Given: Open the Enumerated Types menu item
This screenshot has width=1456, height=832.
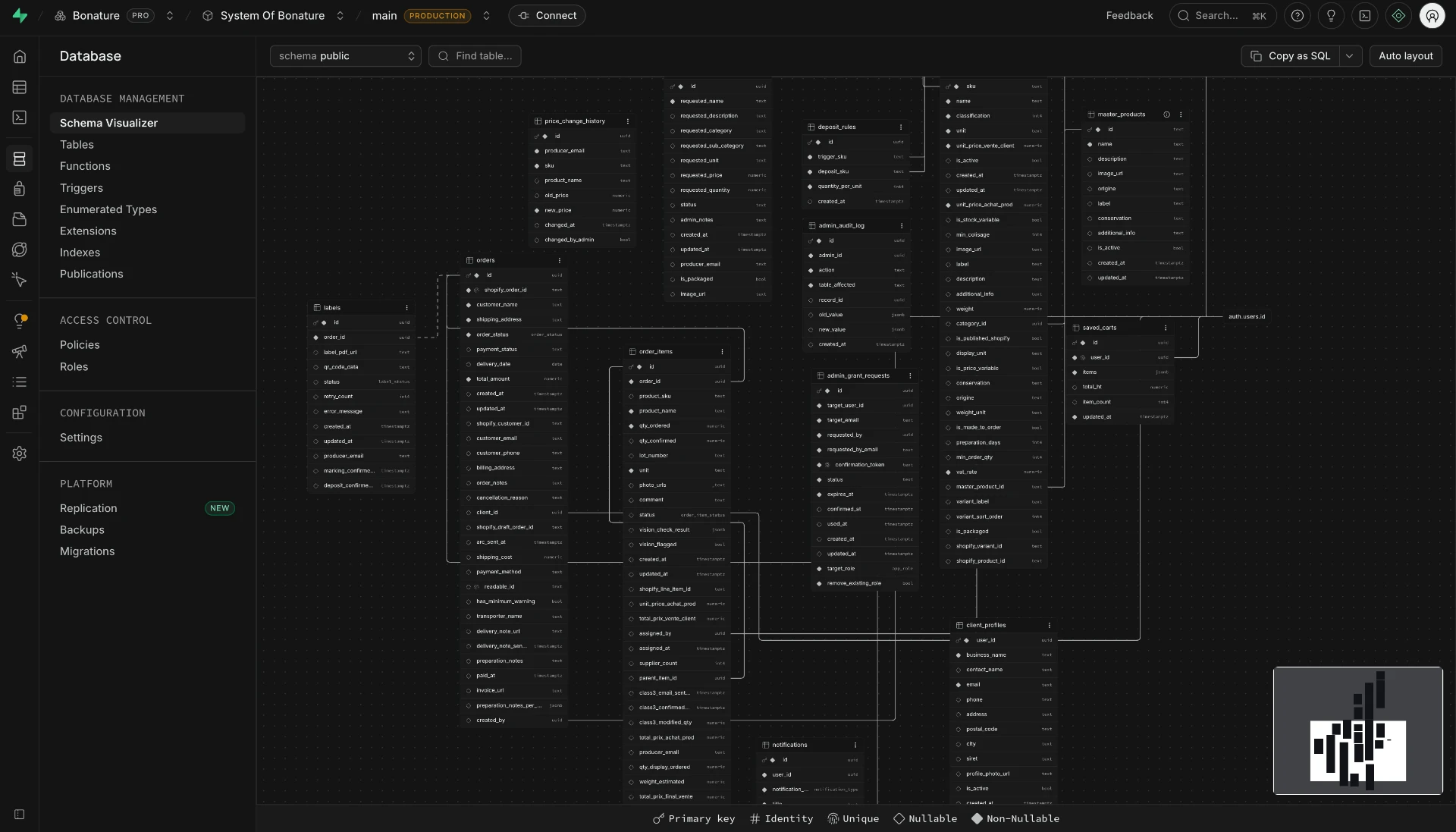Looking at the screenshot, I should [x=108, y=209].
